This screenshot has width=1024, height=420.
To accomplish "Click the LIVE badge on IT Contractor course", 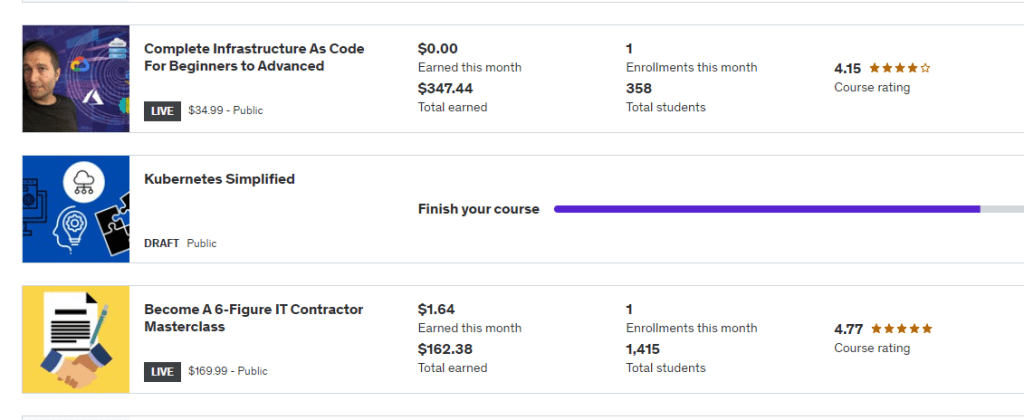I will (163, 372).
